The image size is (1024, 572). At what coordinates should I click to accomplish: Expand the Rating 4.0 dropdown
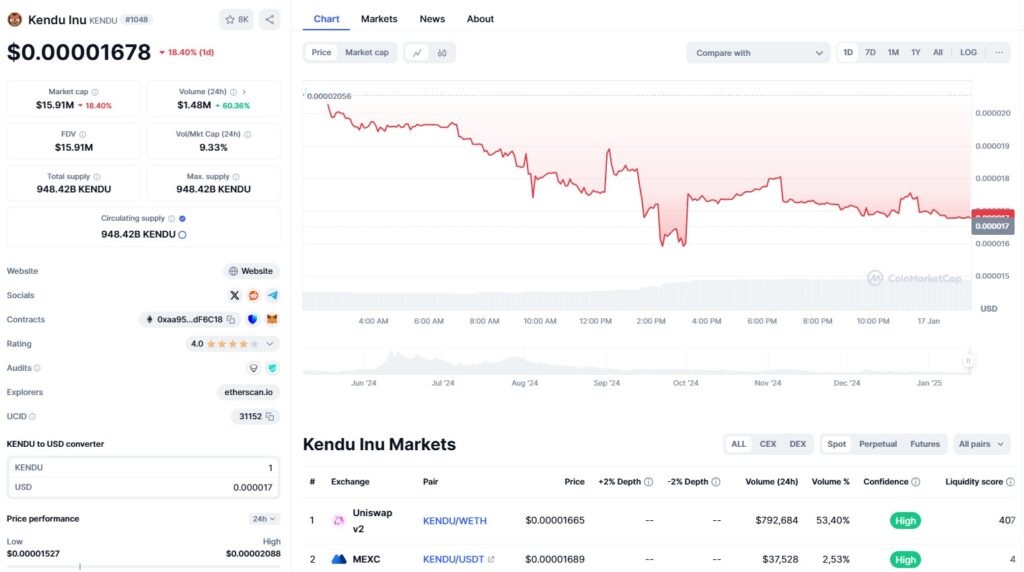pyautogui.click(x=270, y=344)
